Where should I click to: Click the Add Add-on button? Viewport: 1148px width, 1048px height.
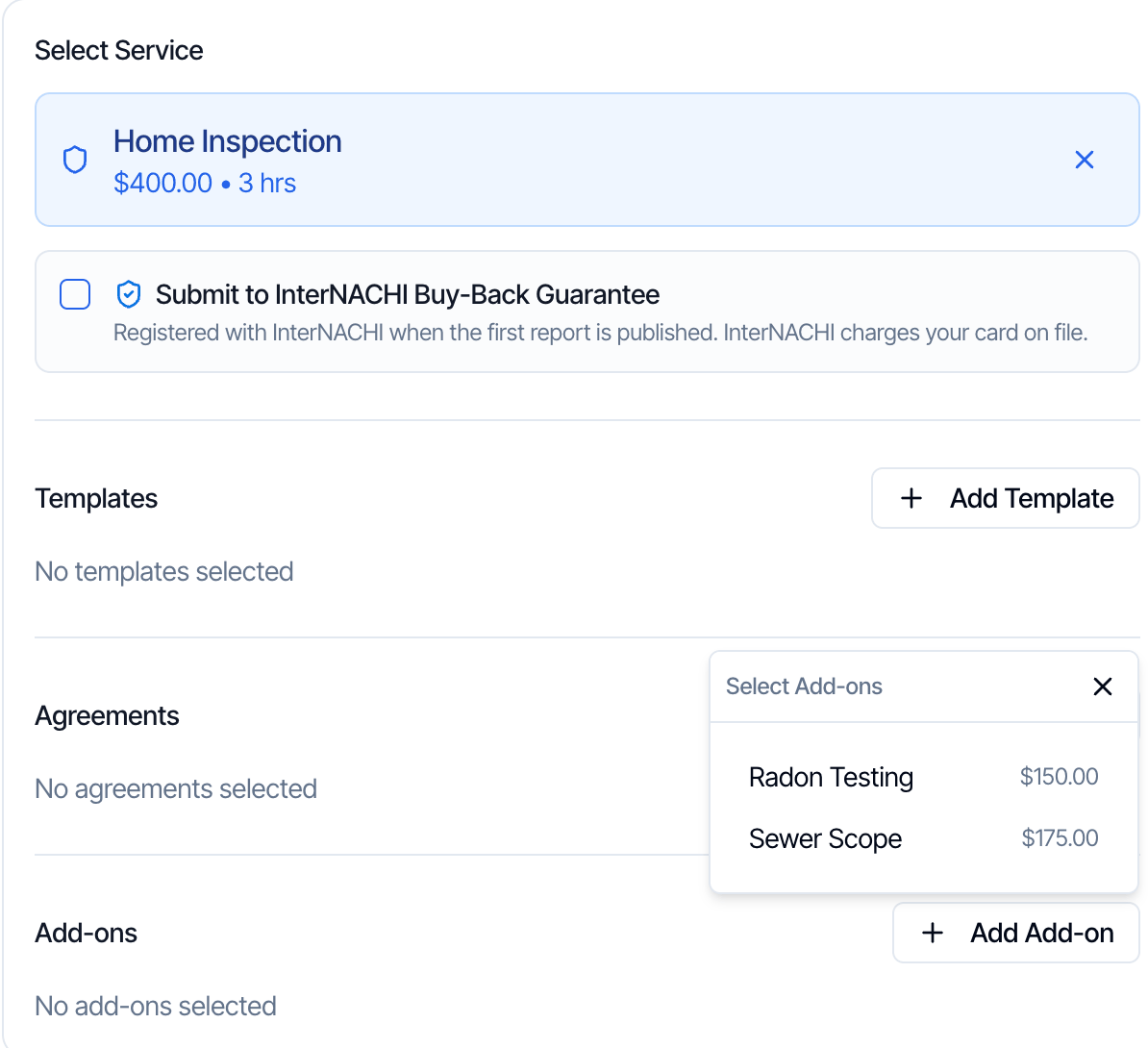pos(1016,933)
